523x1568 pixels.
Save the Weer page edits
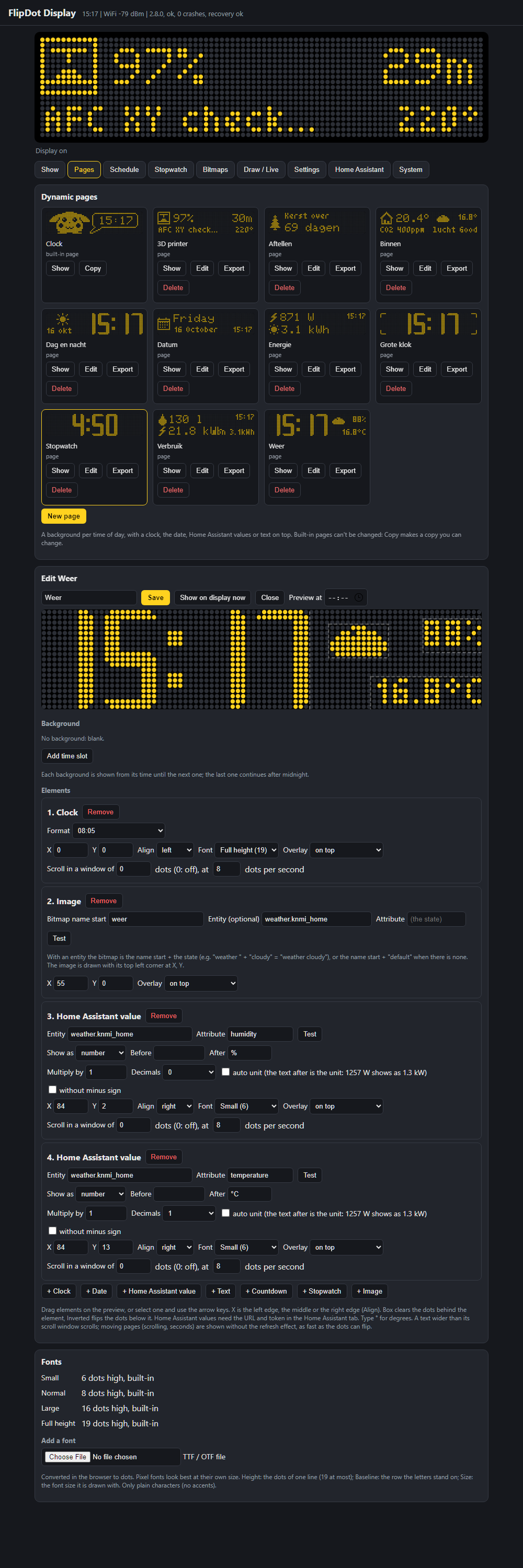pos(156,598)
